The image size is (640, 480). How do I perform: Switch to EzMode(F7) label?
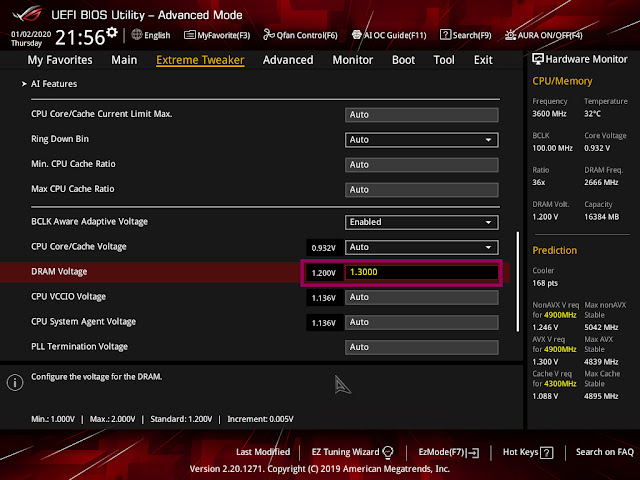(442, 452)
